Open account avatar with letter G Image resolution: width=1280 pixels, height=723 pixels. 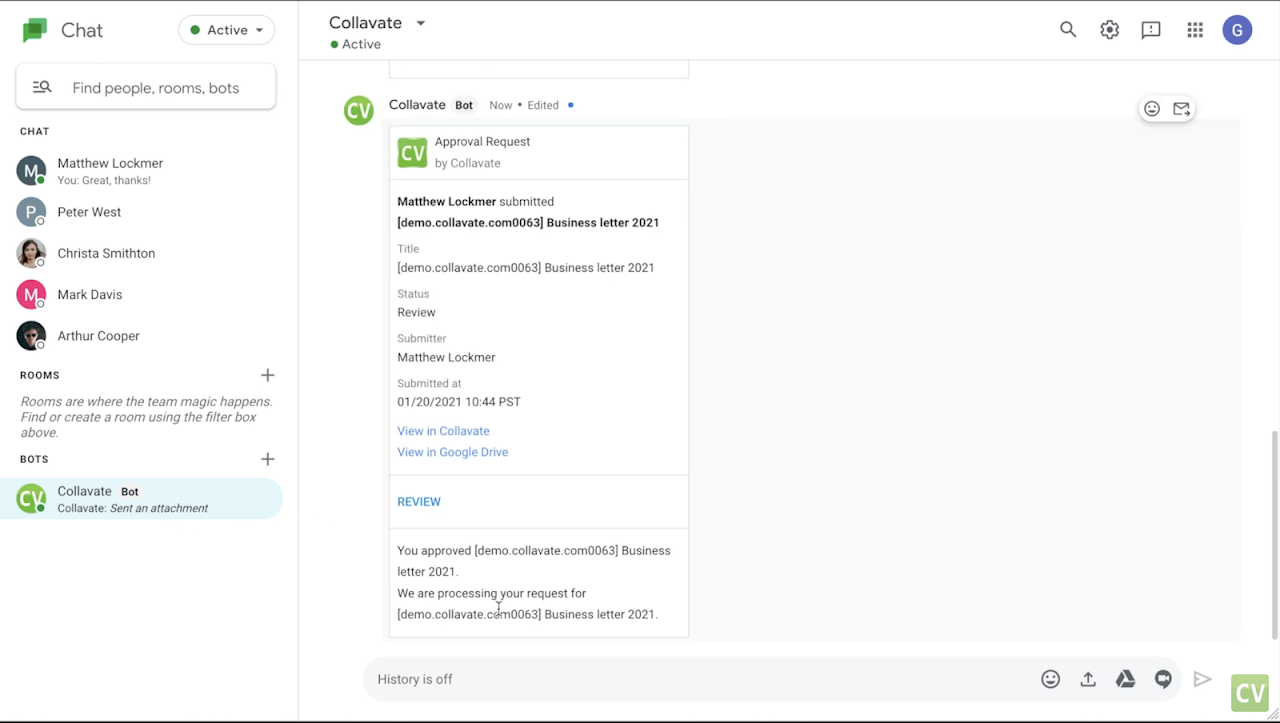coord(1237,30)
